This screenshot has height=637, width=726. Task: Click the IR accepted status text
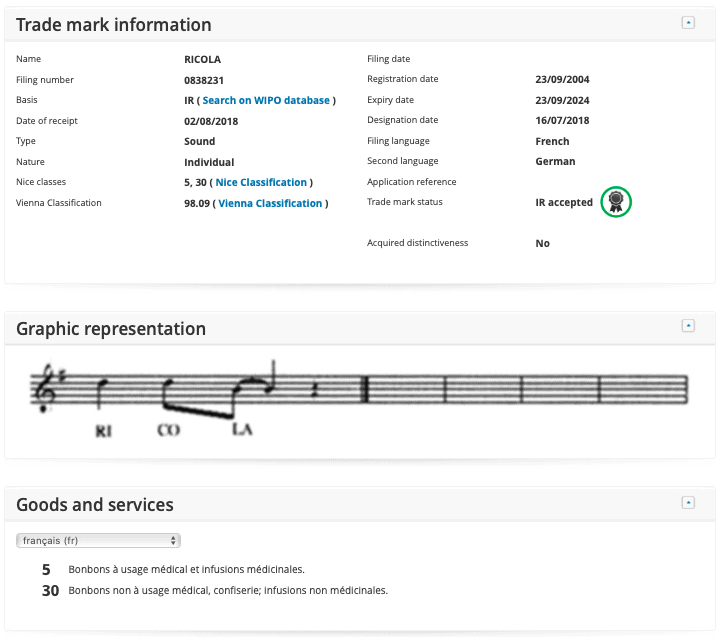tap(564, 203)
